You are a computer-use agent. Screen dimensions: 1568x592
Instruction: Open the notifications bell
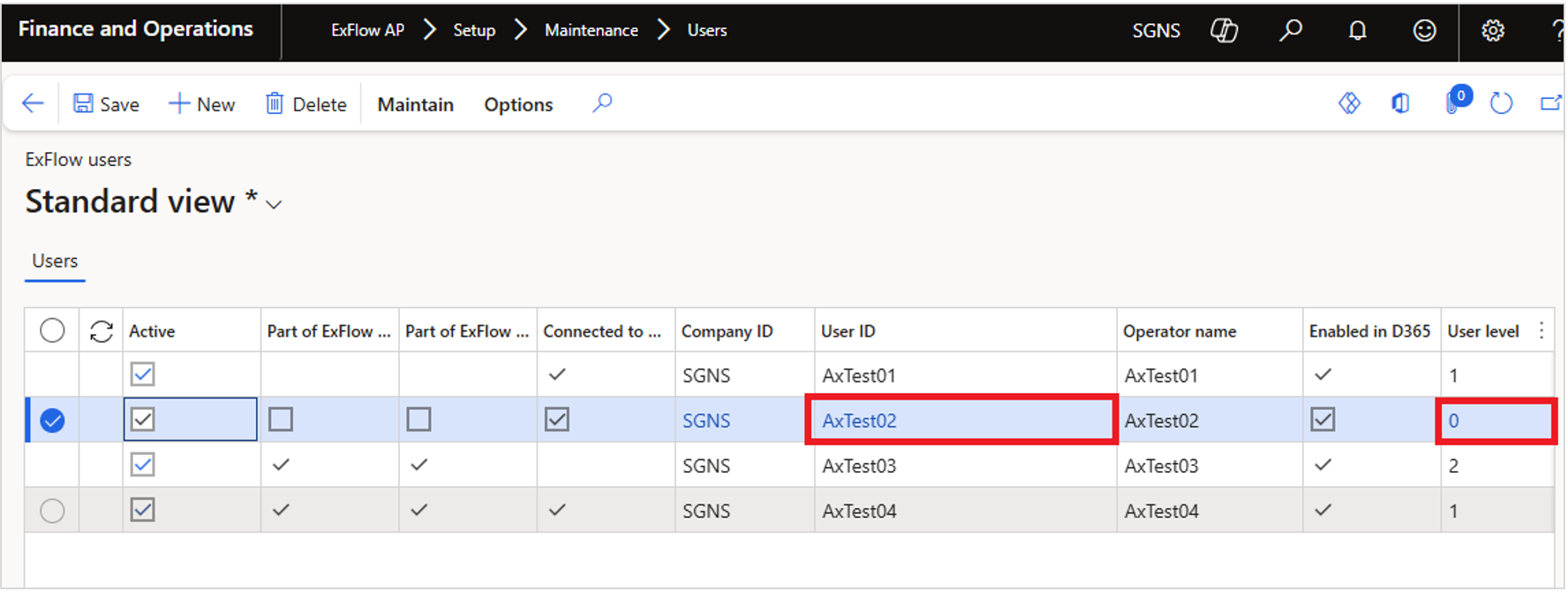1358,30
